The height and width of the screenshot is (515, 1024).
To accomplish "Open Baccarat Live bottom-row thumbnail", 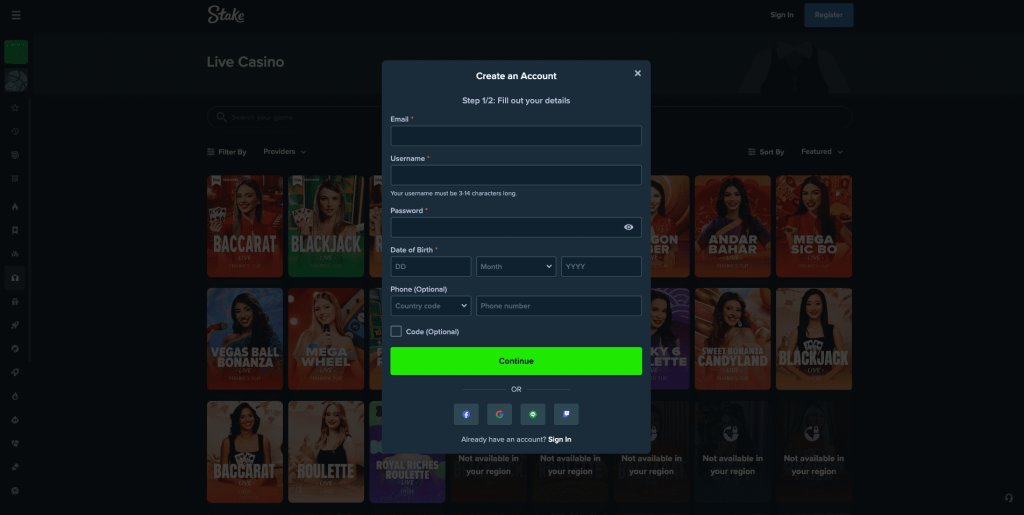I will click(x=245, y=452).
